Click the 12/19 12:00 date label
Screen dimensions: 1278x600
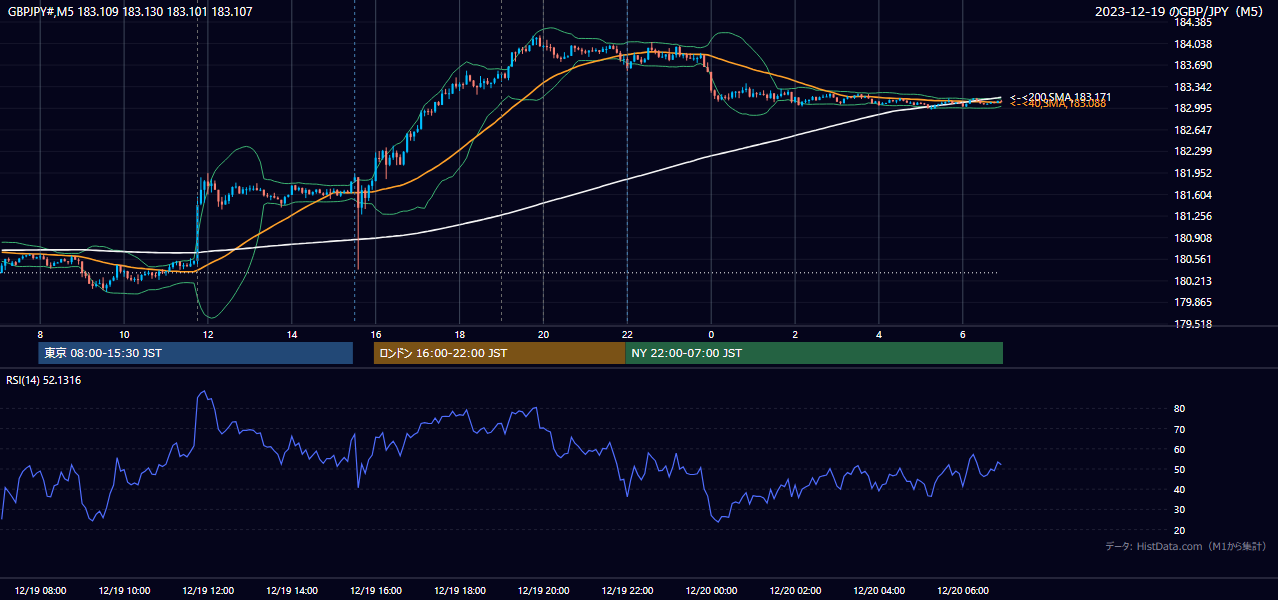(208, 591)
